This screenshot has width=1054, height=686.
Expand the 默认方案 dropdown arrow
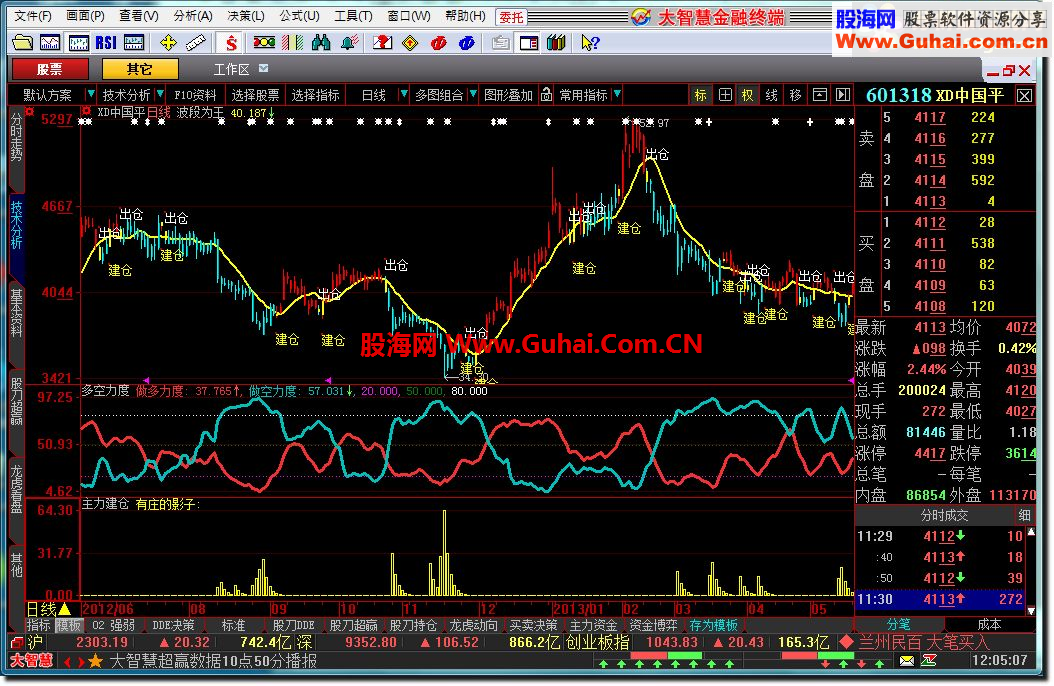click(x=91, y=94)
